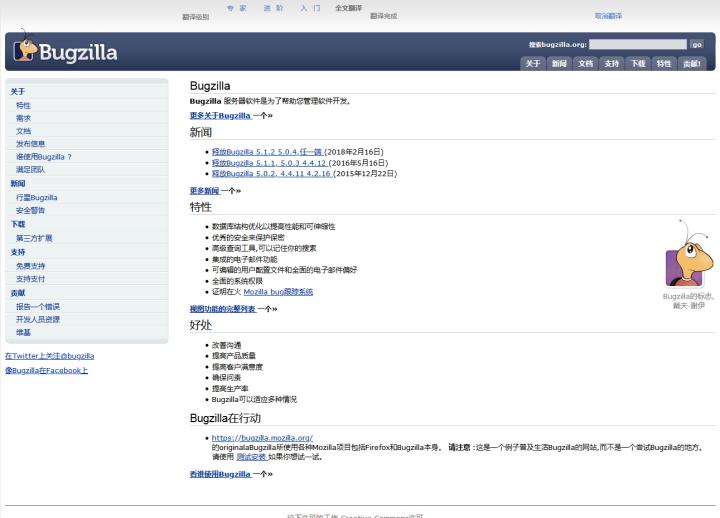Open 文档 in the sidebar
Screen dimensions: 720x518
point(23,131)
